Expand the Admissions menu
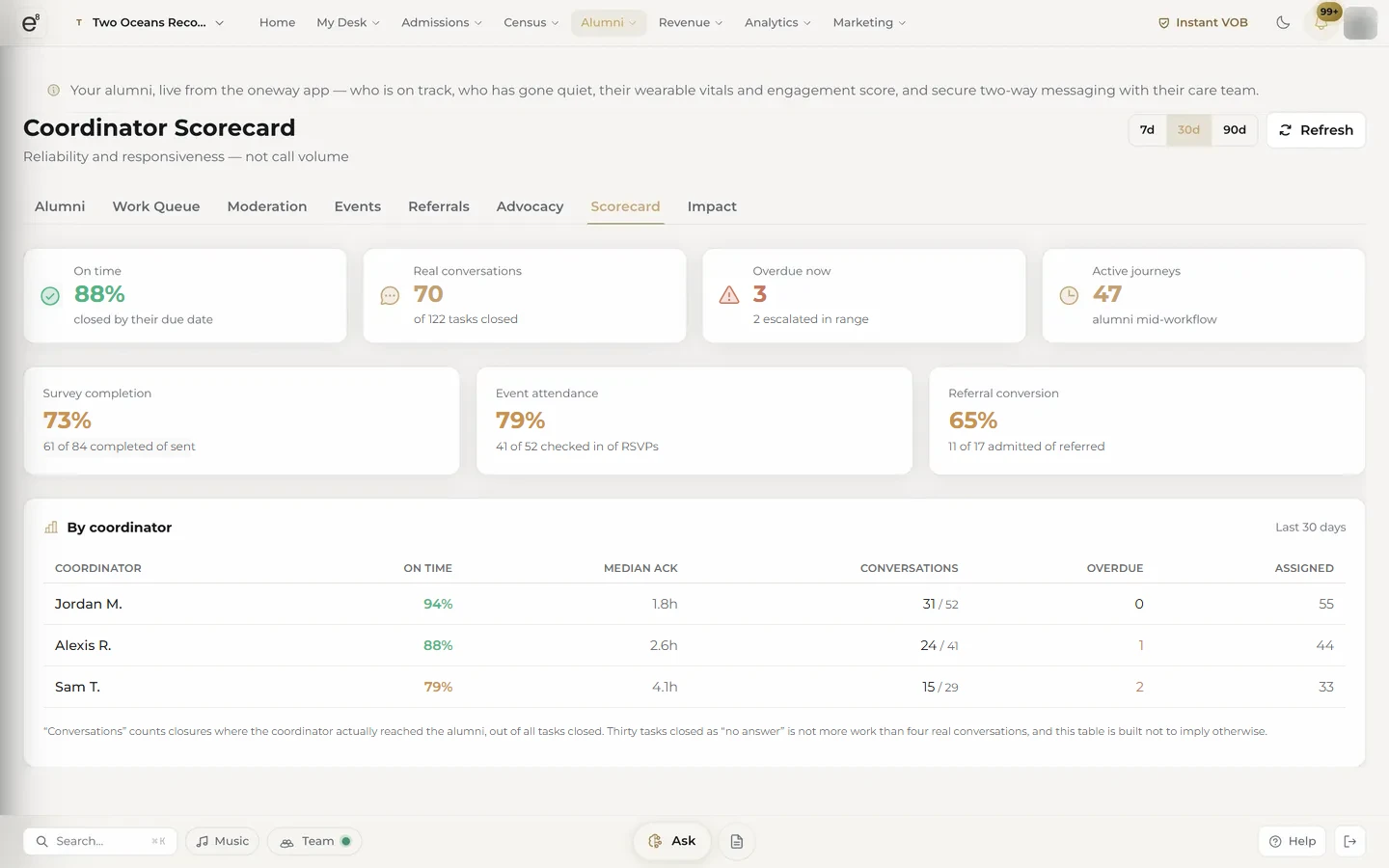Image resolution: width=1389 pixels, height=868 pixels. click(x=442, y=22)
